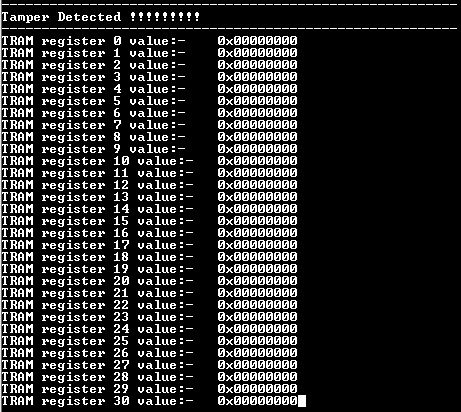Click the hex value of register 12

257,185
